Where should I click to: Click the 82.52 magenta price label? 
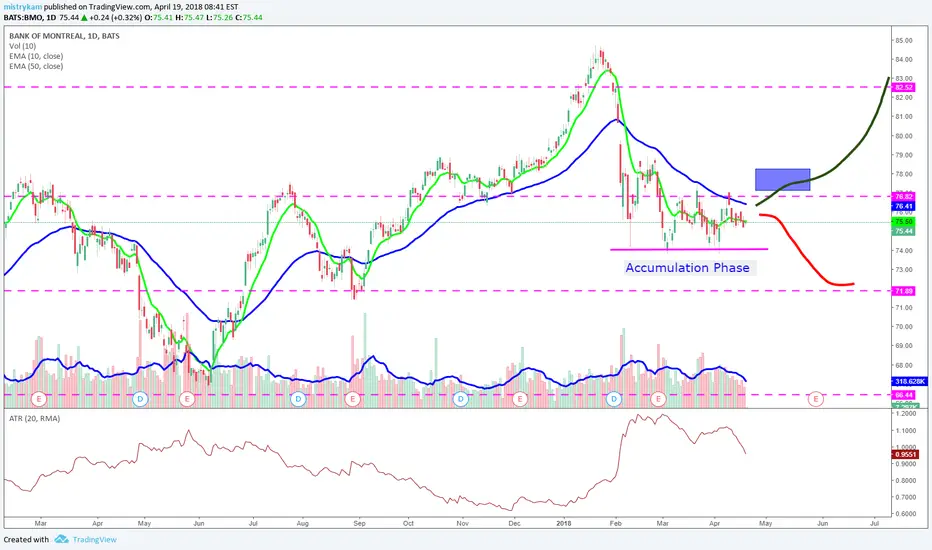pos(904,87)
